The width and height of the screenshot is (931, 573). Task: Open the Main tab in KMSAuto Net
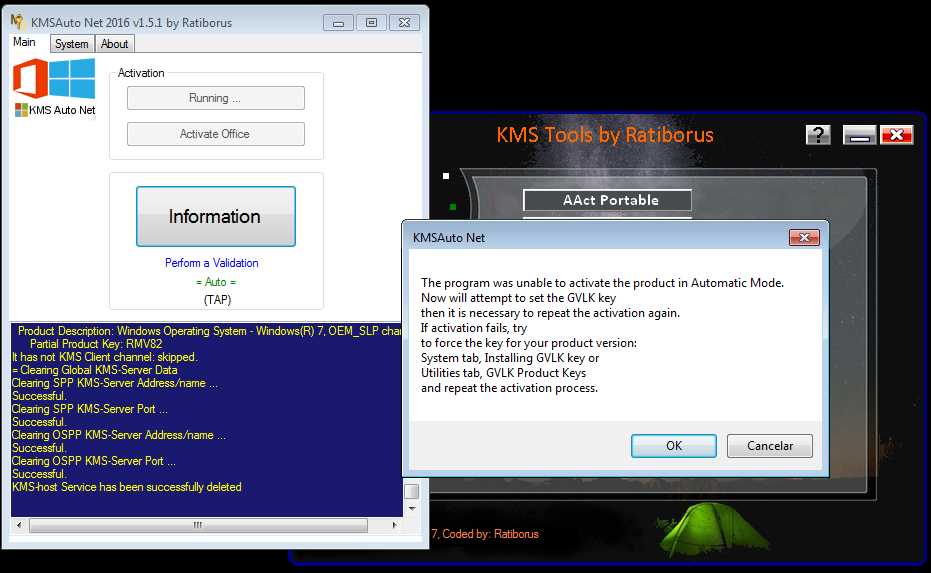pos(24,42)
